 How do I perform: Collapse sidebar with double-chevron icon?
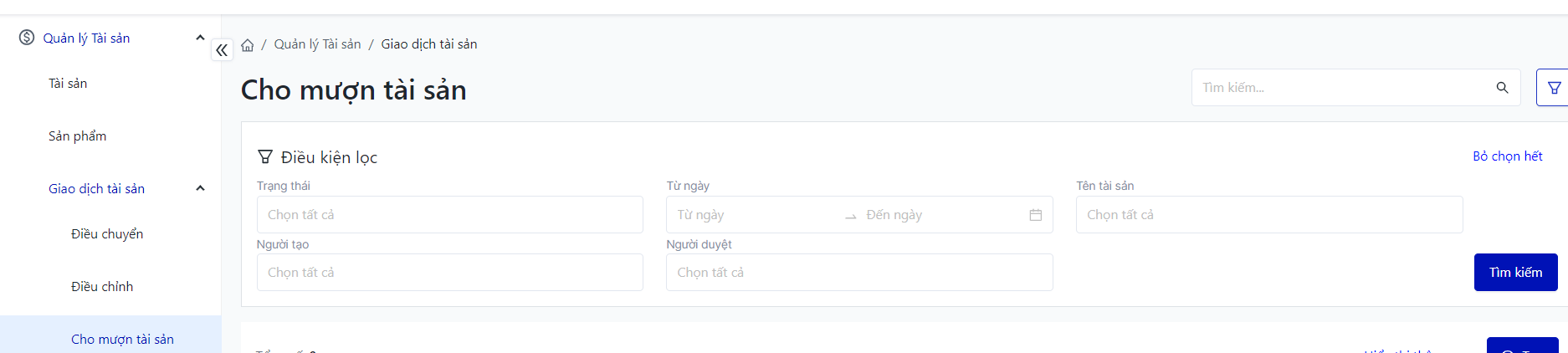click(x=222, y=50)
